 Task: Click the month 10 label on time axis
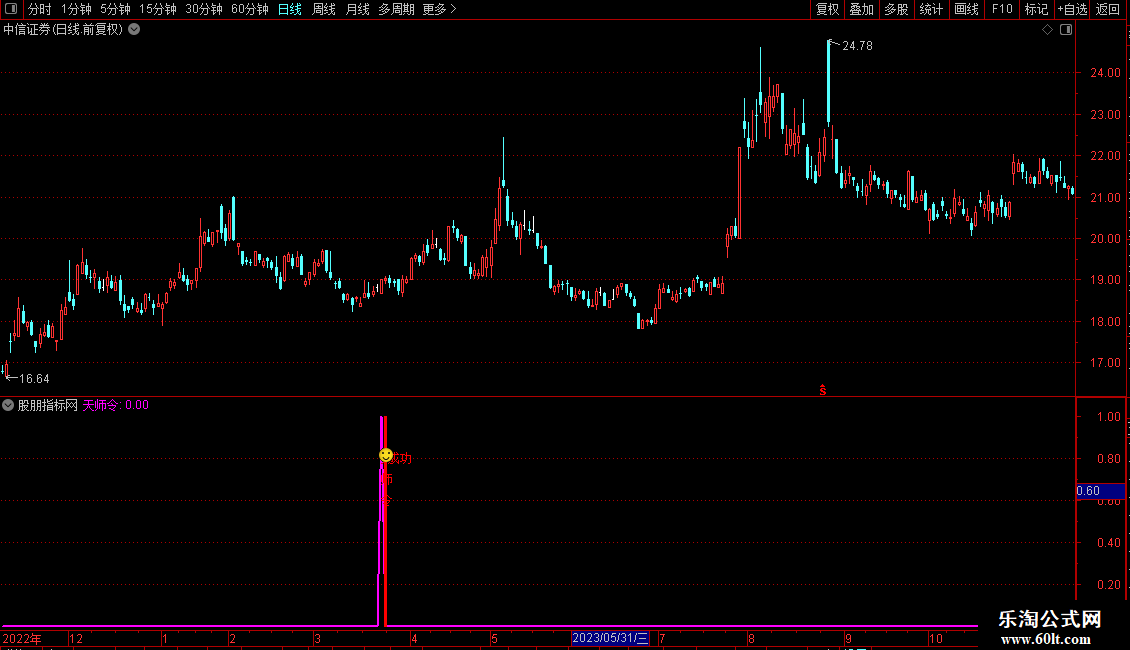coord(935,638)
